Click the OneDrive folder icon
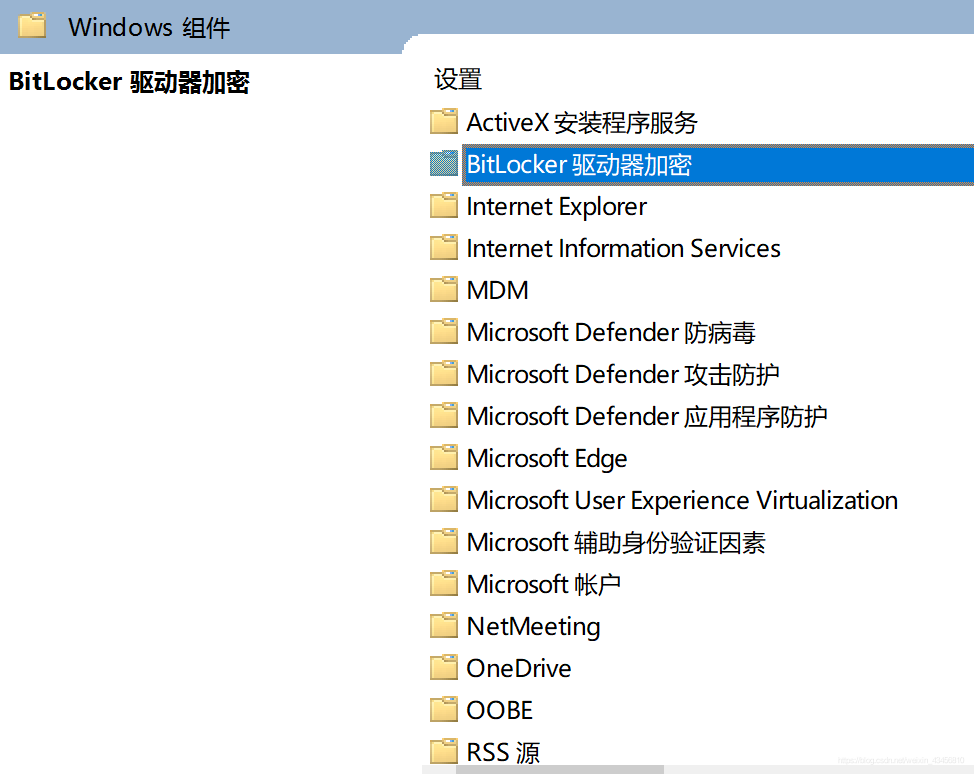This screenshot has width=974, height=774. point(444,668)
